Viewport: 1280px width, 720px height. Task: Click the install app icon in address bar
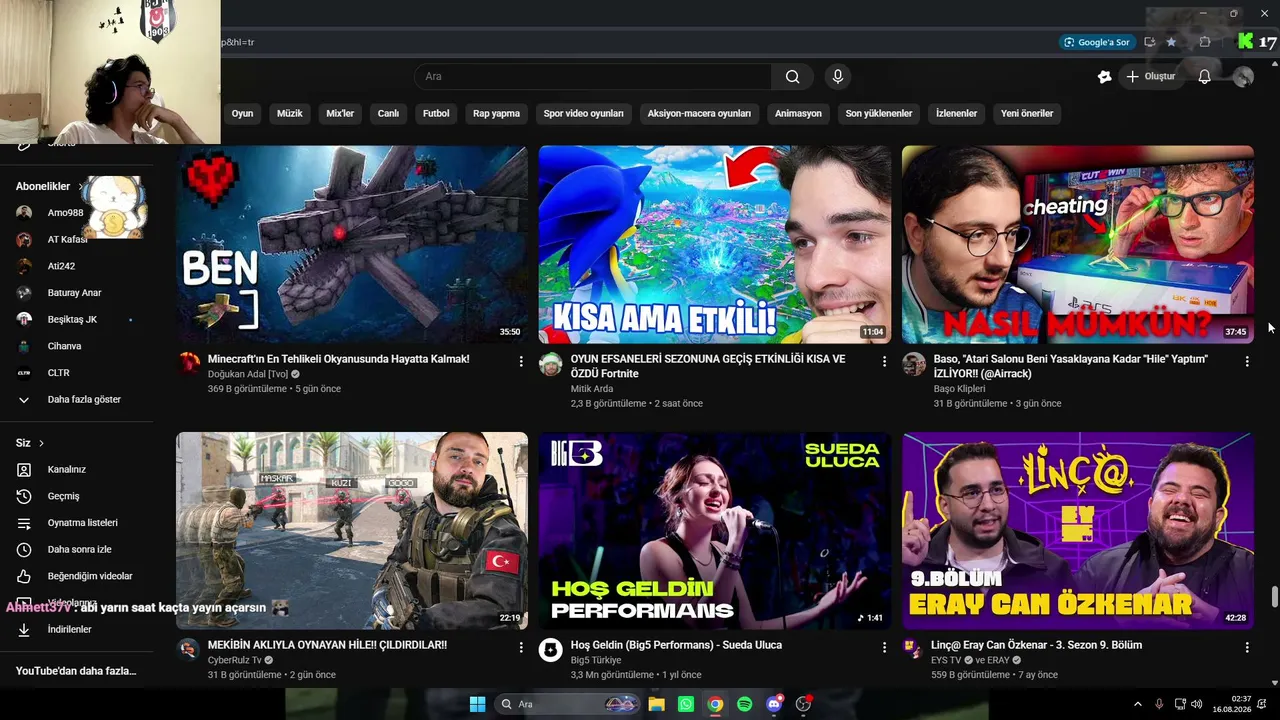point(1149,42)
